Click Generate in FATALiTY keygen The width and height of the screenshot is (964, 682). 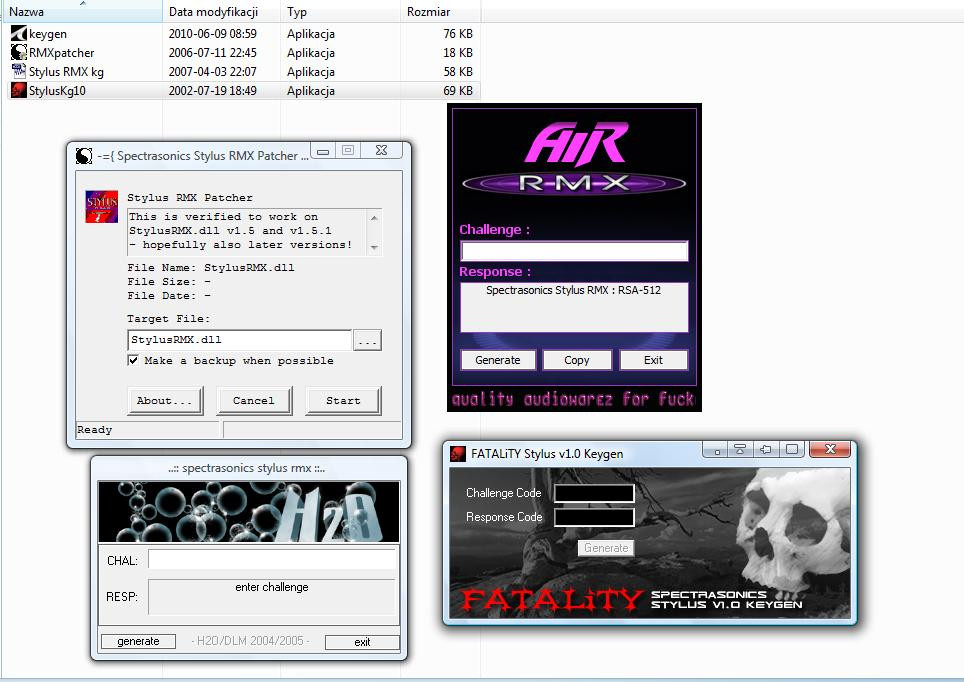pyautogui.click(x=606, y=548)
